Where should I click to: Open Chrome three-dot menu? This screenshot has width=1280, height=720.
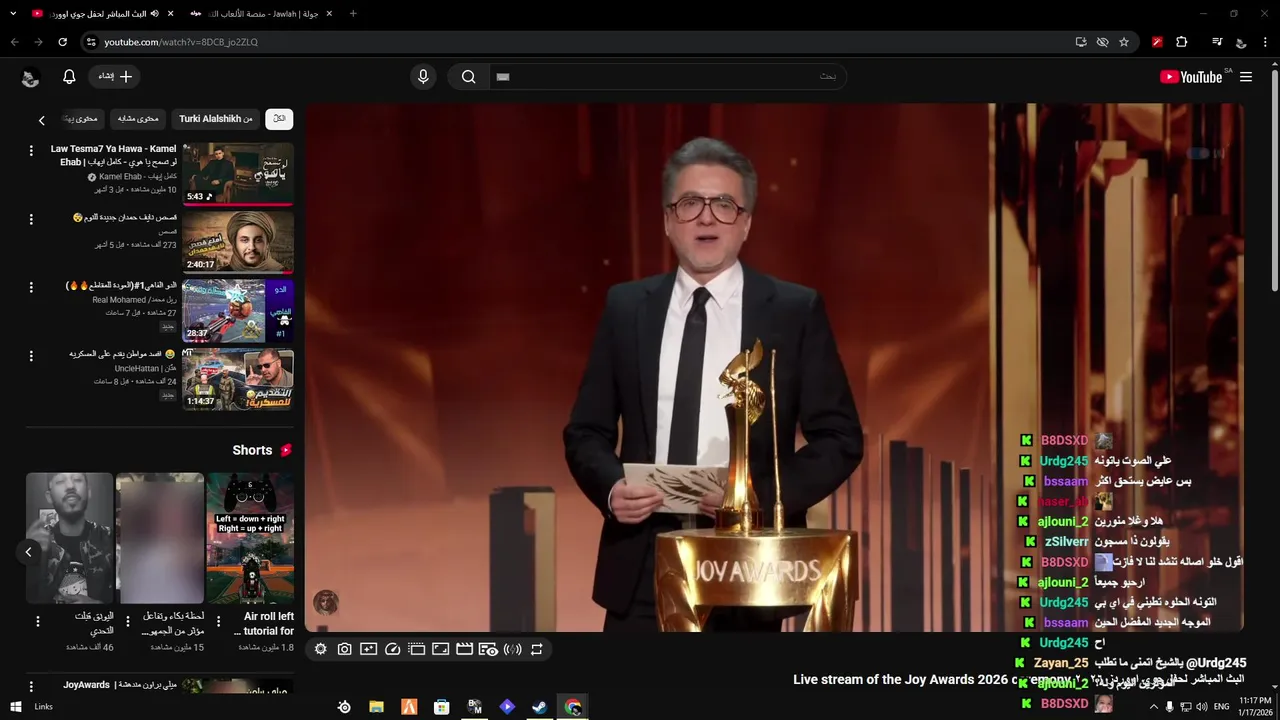[1266, 42]
